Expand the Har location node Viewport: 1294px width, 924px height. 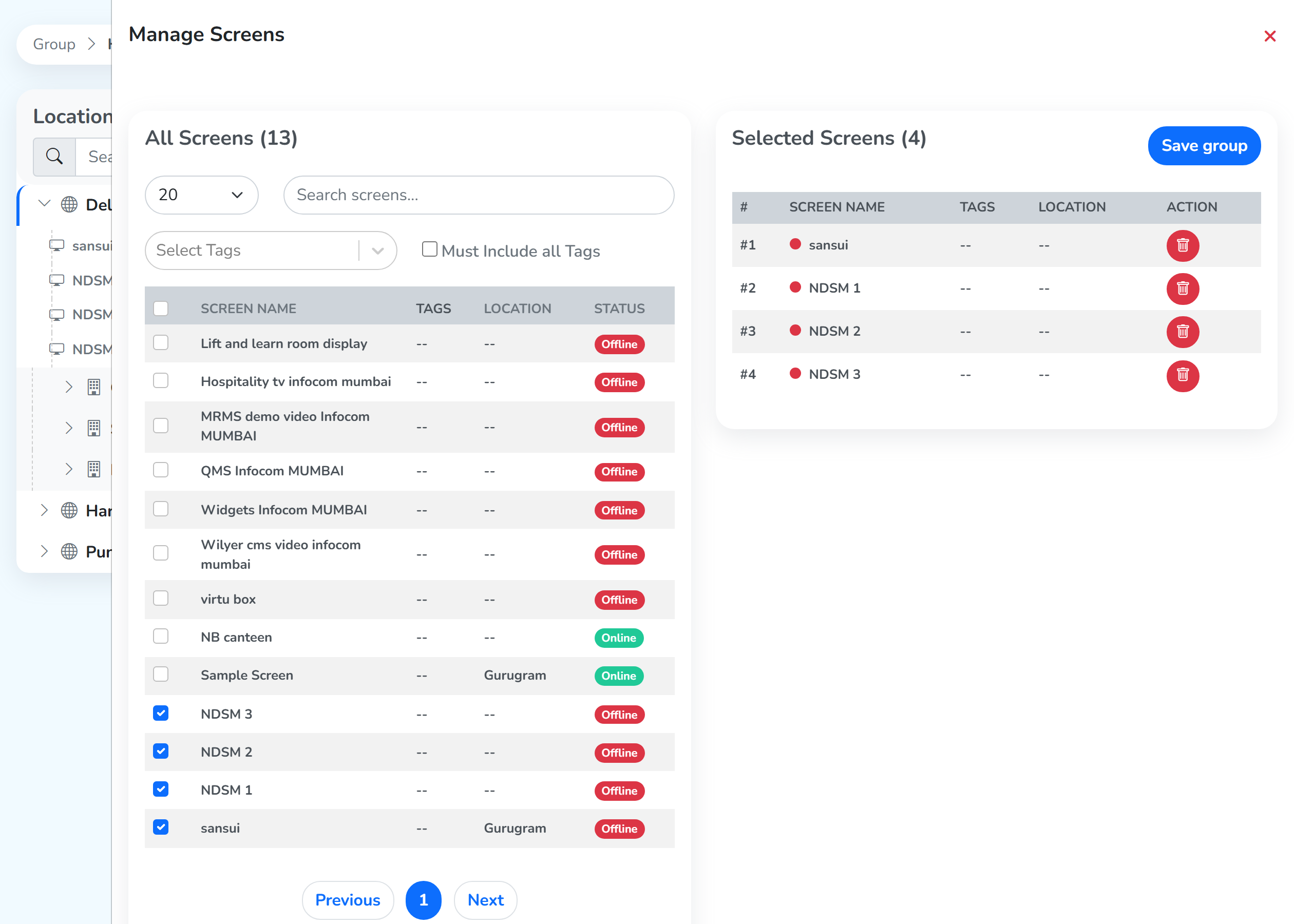(x=44, y=510)
